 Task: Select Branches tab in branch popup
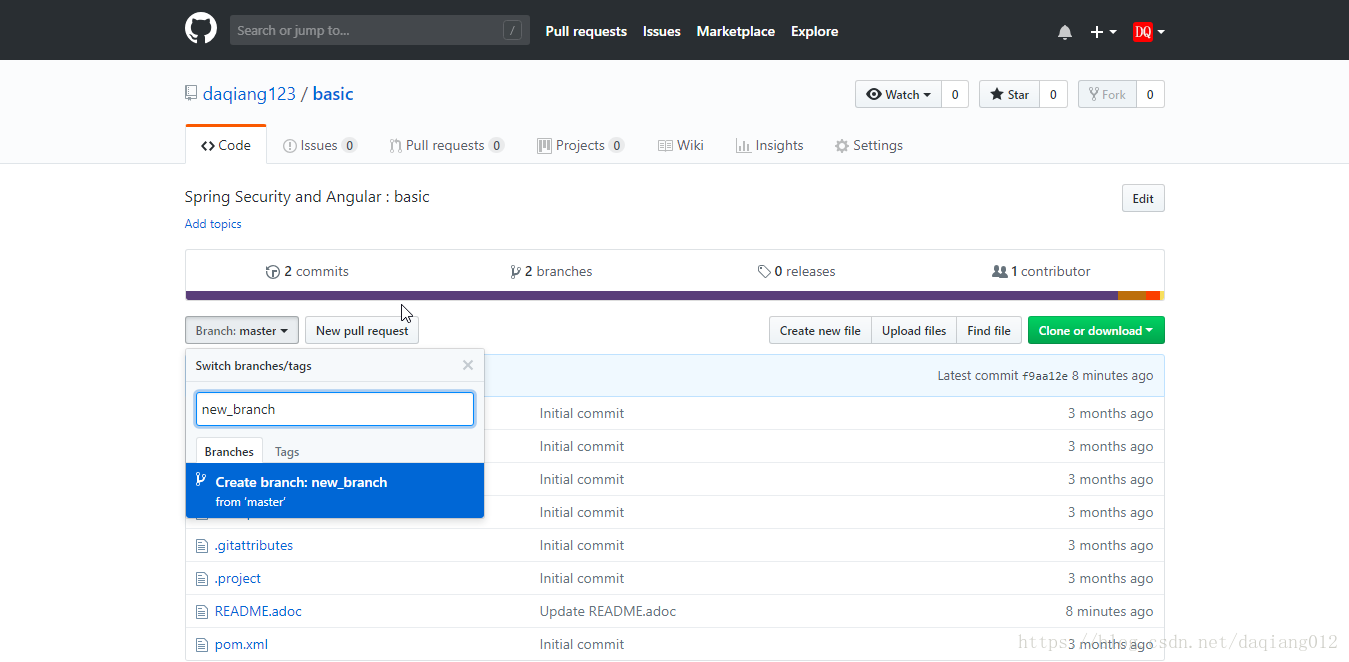click(229, 451)
